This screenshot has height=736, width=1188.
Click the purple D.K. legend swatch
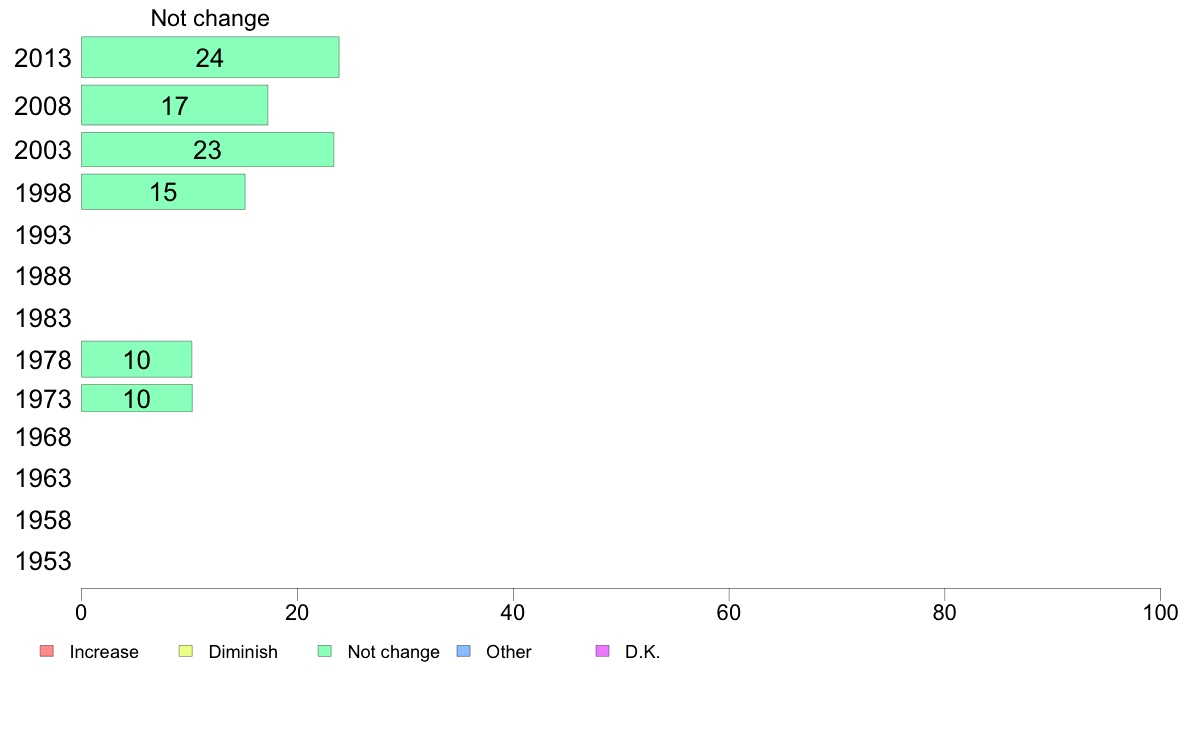click(603, 651)
